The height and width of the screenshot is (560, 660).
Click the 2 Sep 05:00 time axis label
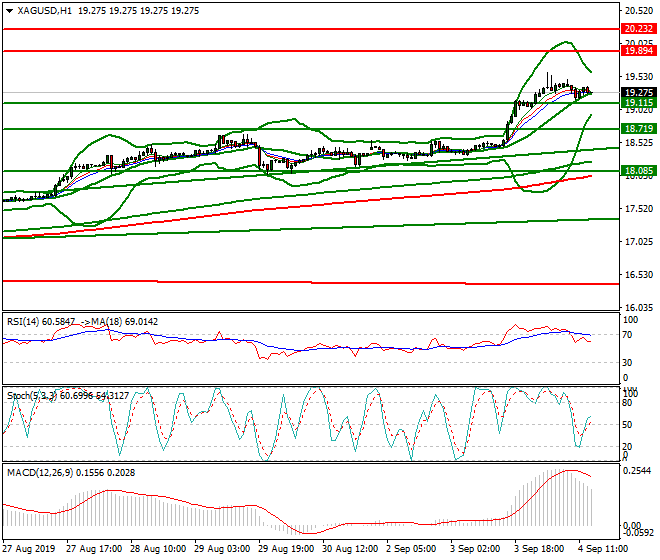[411, 549]
